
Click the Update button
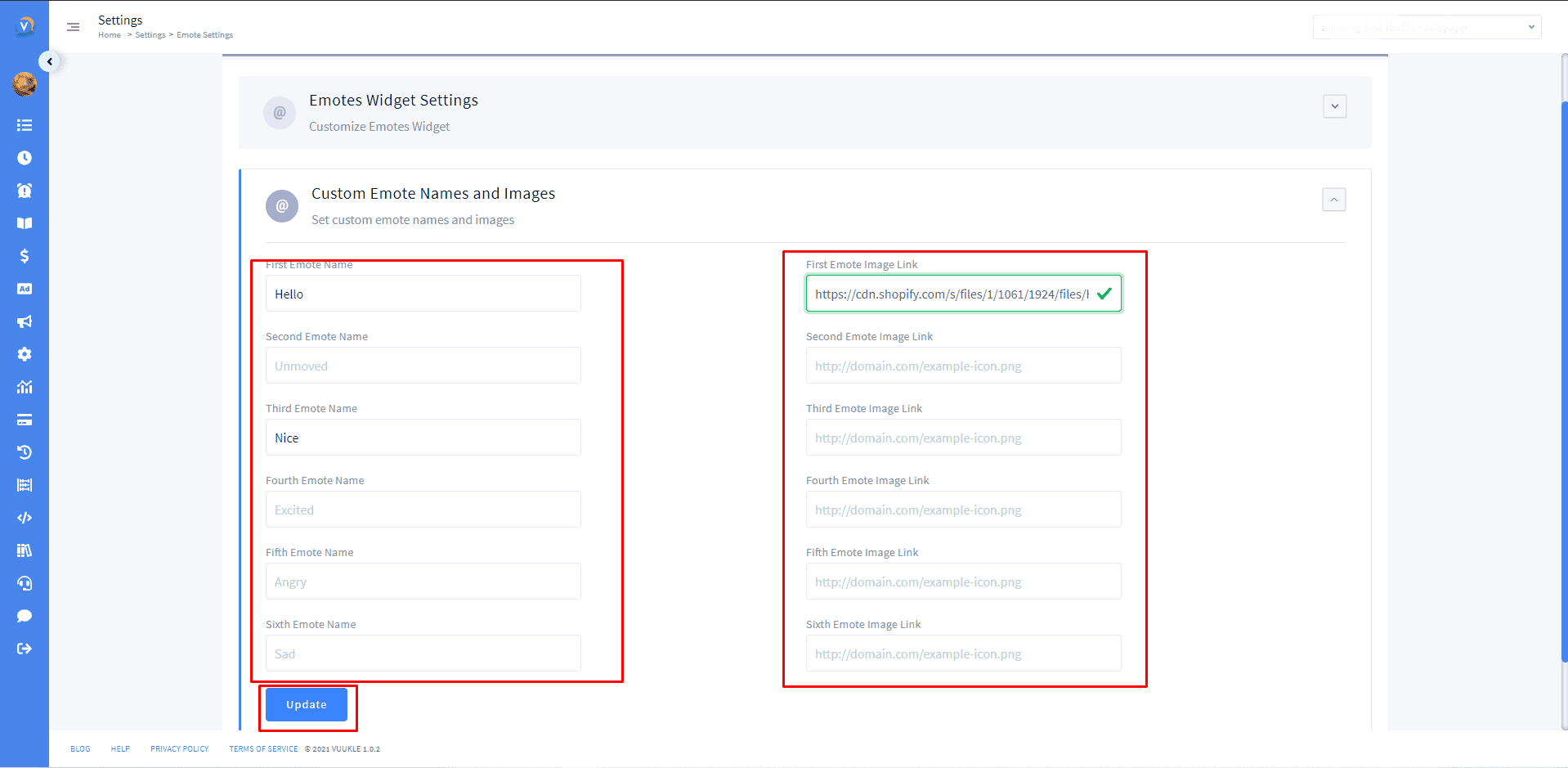pos(307,704)
